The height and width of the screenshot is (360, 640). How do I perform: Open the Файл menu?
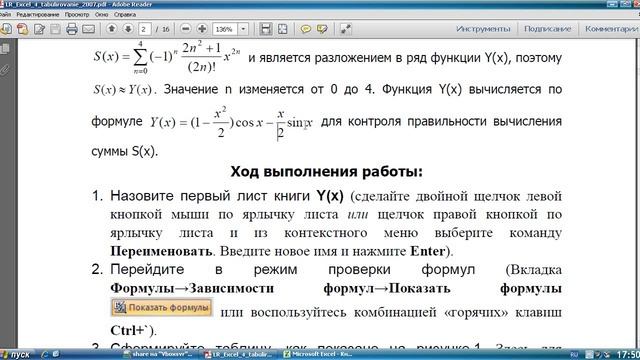pos(5,14)
